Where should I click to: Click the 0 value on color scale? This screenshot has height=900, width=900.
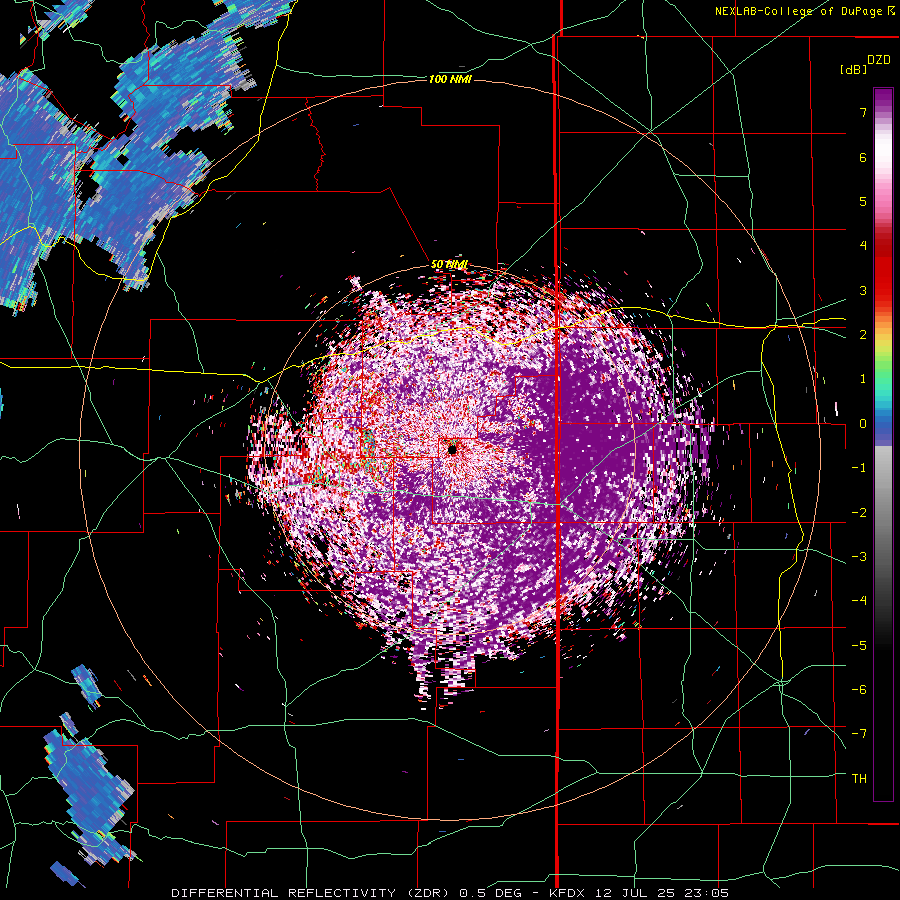coord(863,424)
